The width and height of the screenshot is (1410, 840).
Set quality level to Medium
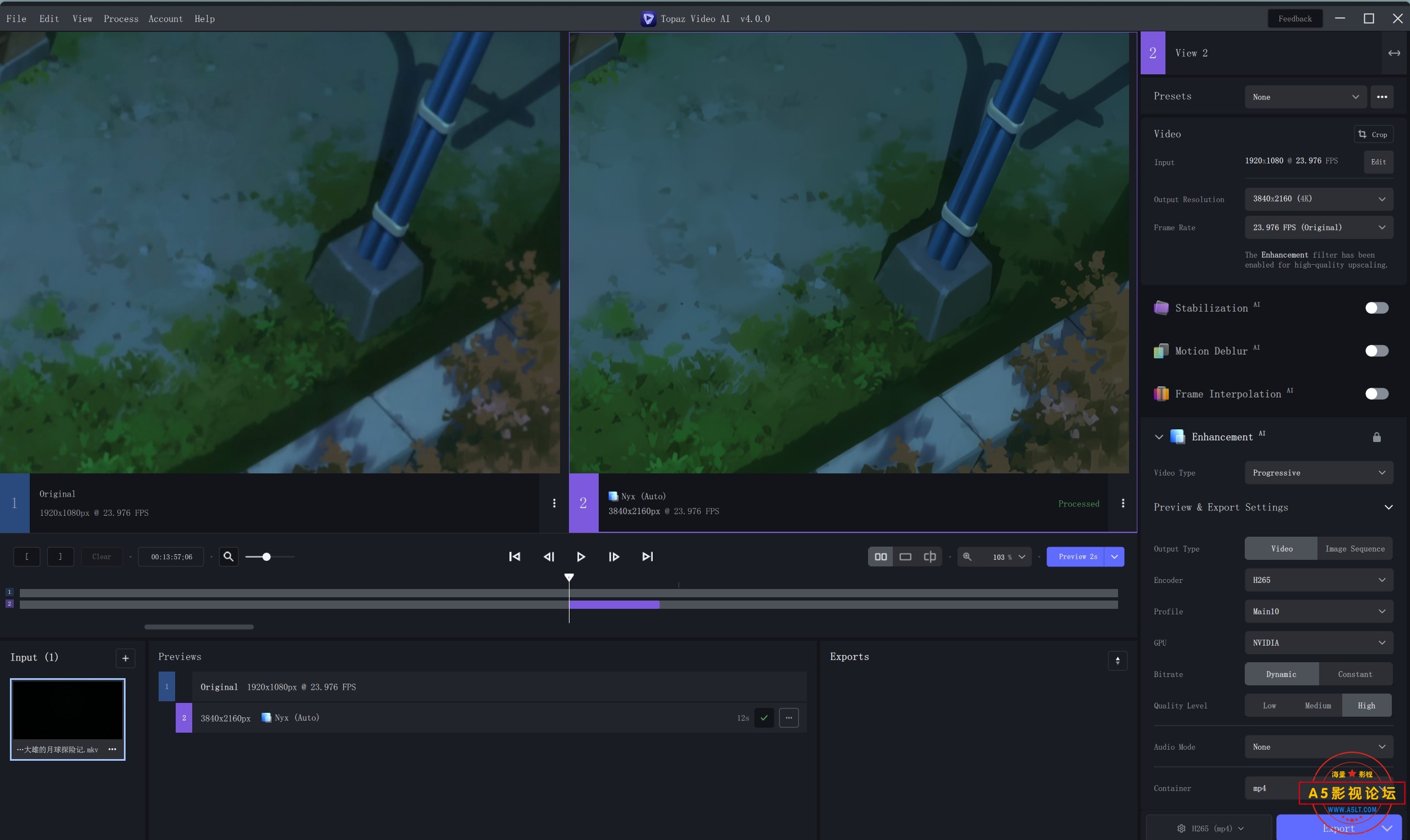(x=1317, y=705)
